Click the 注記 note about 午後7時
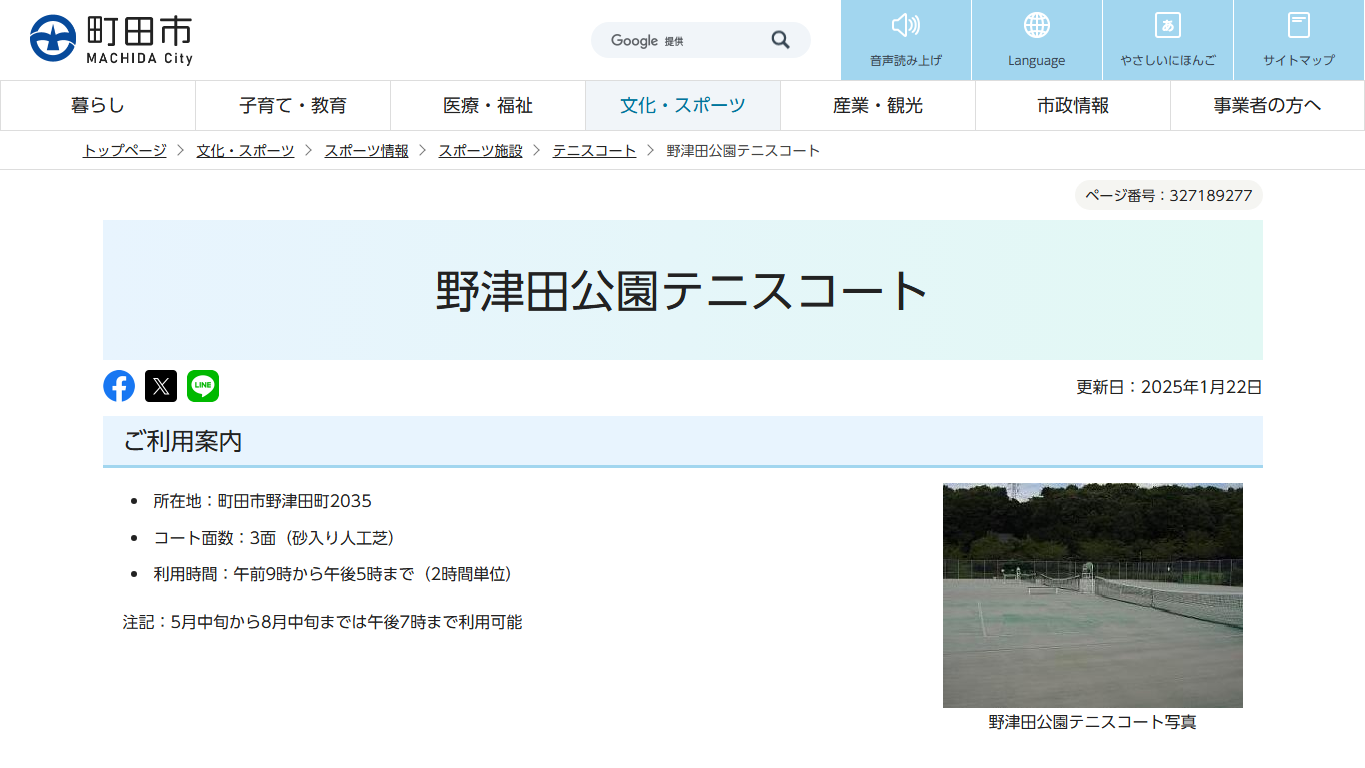Image resolution: width=1365 pixels, height=768 pixels. [x=322, y=622]
